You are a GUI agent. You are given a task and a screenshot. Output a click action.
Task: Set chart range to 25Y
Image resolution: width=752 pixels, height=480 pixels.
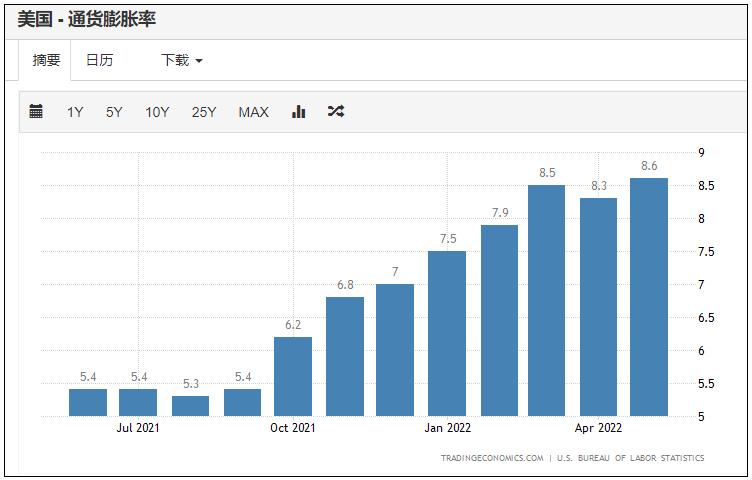click(x=204, y=112)
